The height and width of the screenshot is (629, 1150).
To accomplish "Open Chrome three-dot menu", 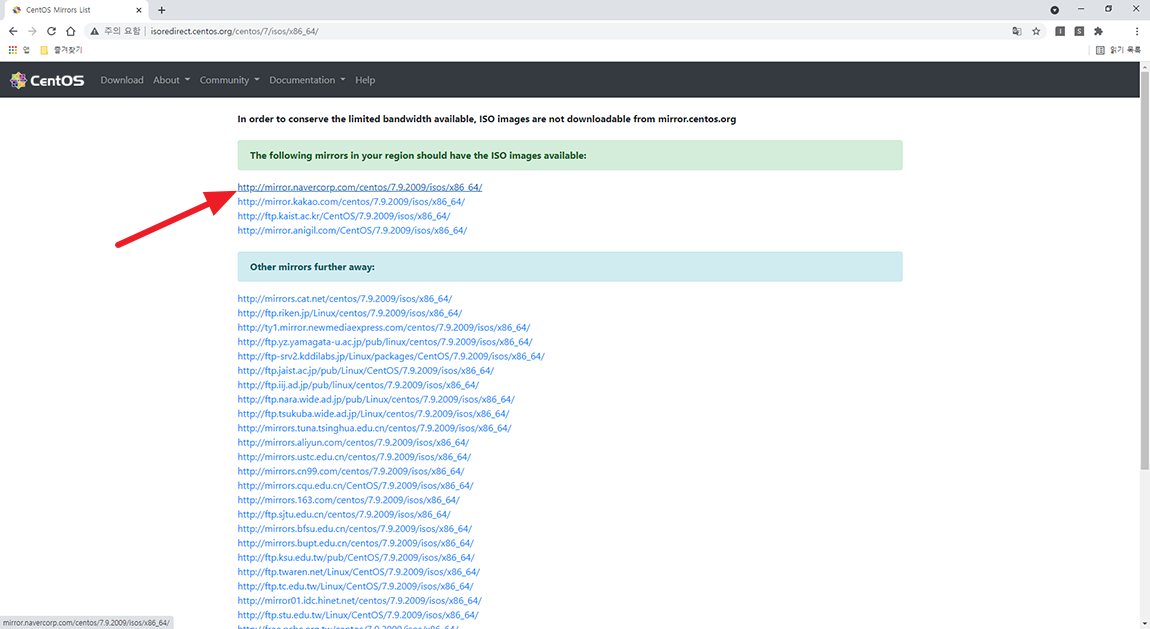I will (1137, 32).
